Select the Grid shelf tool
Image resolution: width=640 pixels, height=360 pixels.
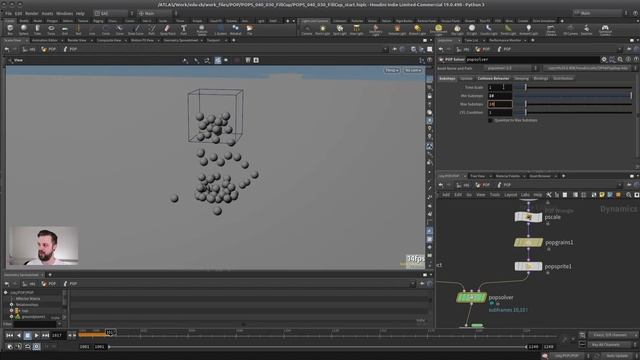tap(64, 29)
